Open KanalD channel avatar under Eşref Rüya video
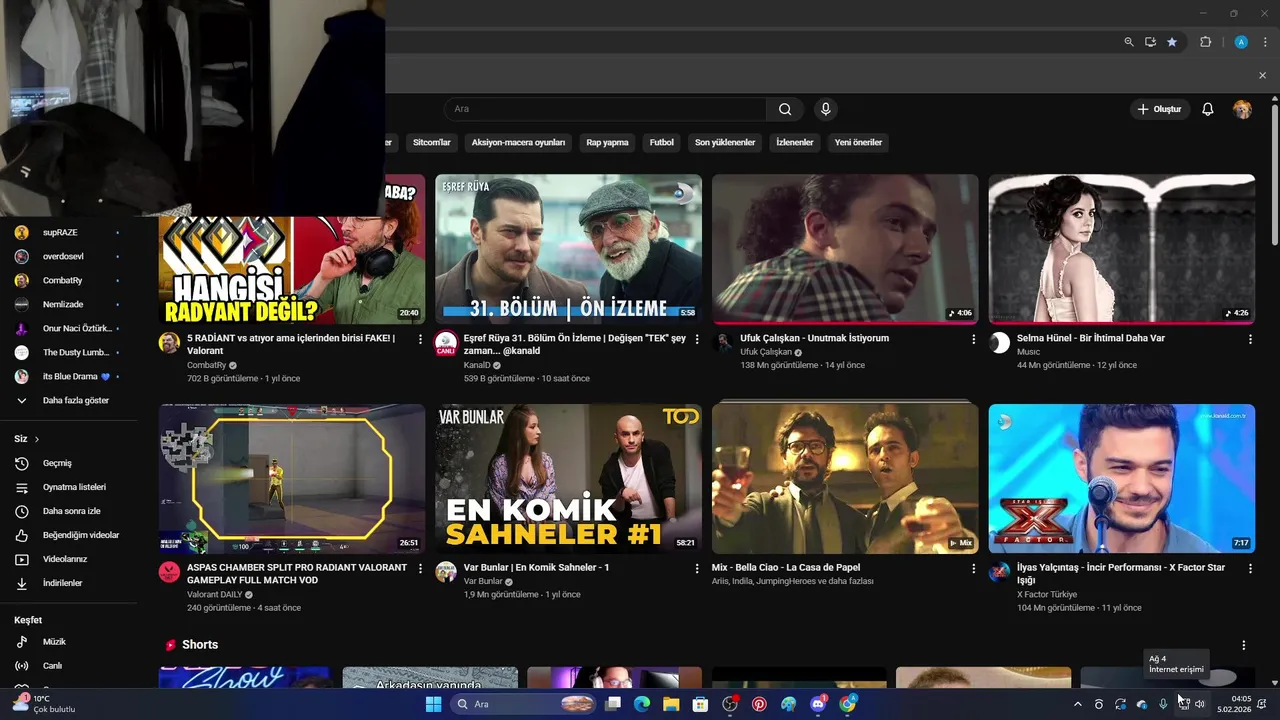1280x720 pixels. (446, 343)
